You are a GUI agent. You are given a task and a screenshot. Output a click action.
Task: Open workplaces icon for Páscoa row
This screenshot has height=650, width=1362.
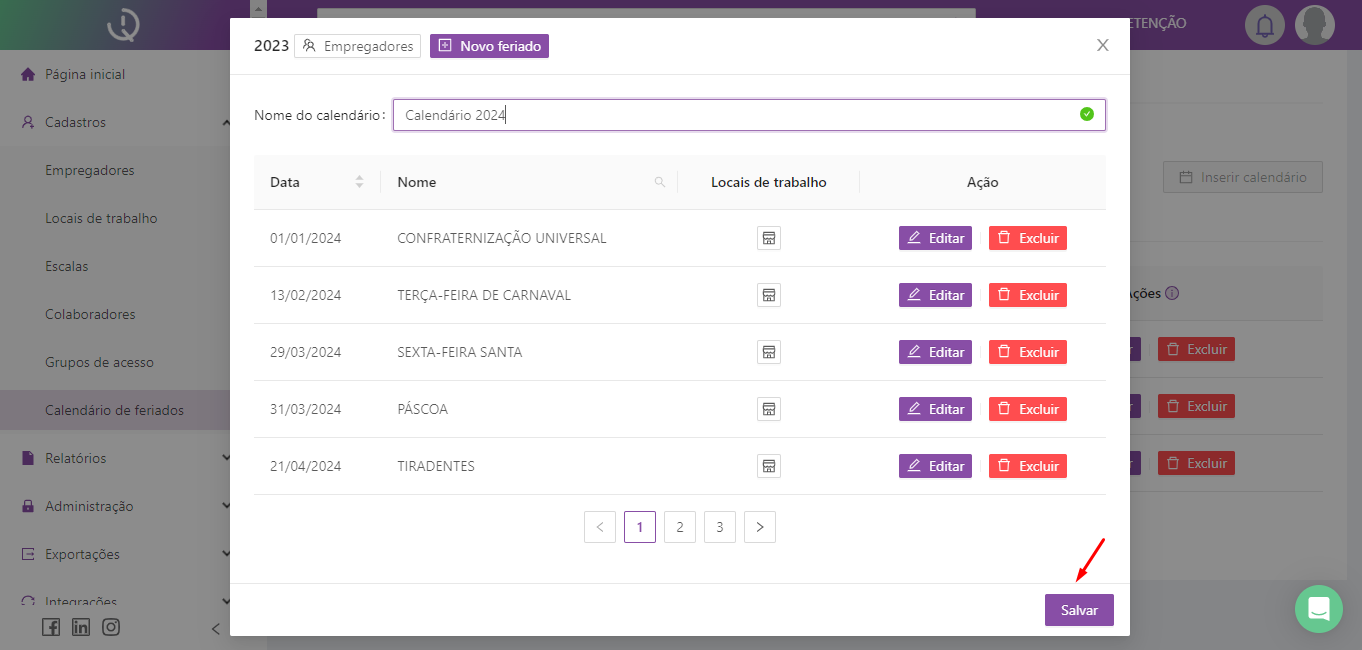click(768, 409)
